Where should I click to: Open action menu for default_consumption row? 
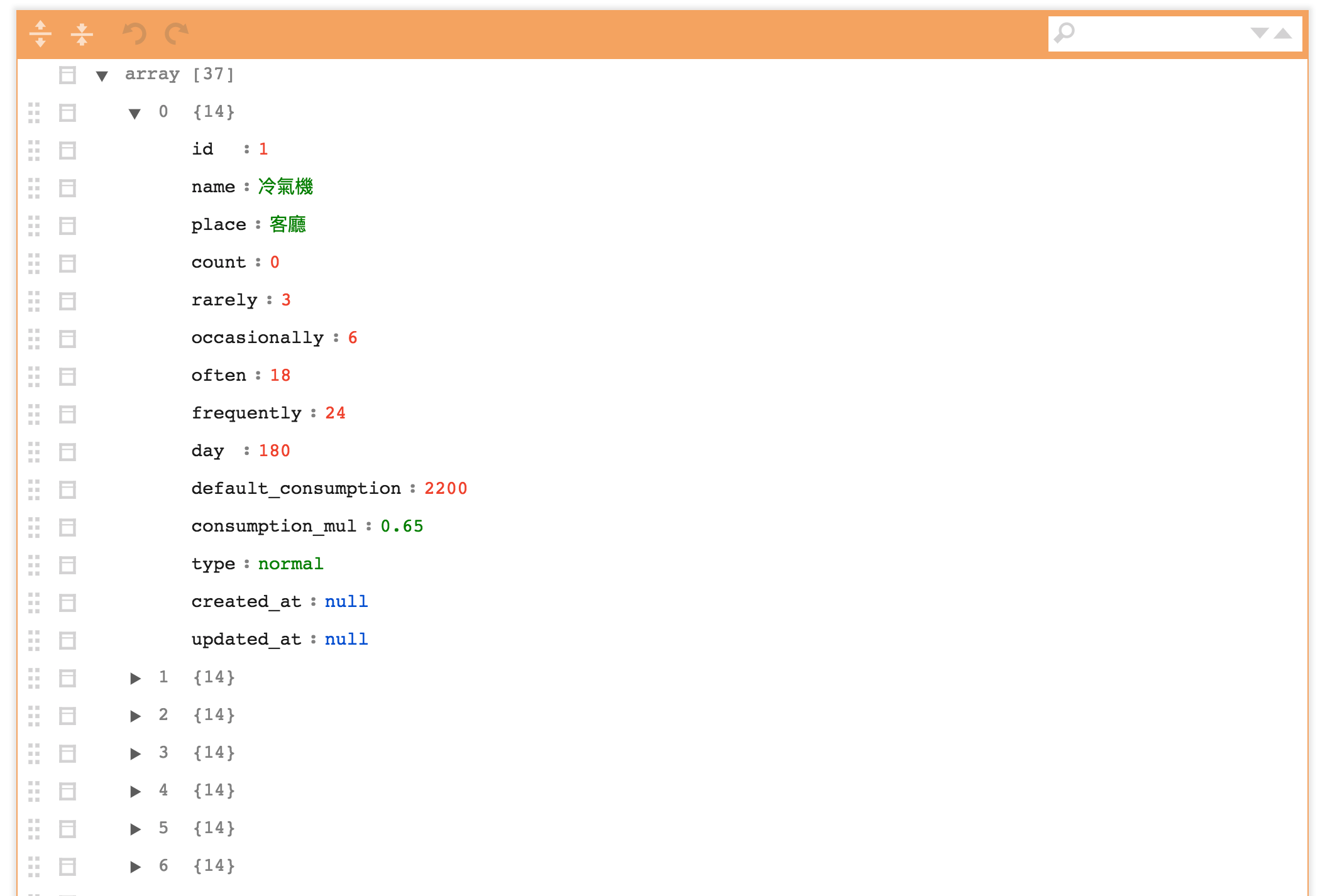click(x=67, y=490)
